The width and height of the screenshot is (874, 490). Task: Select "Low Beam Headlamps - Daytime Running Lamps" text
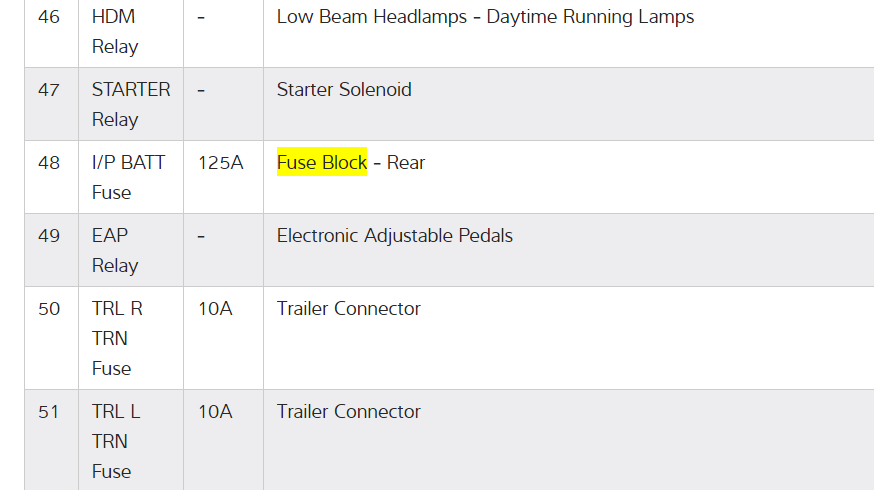(485, 17)
